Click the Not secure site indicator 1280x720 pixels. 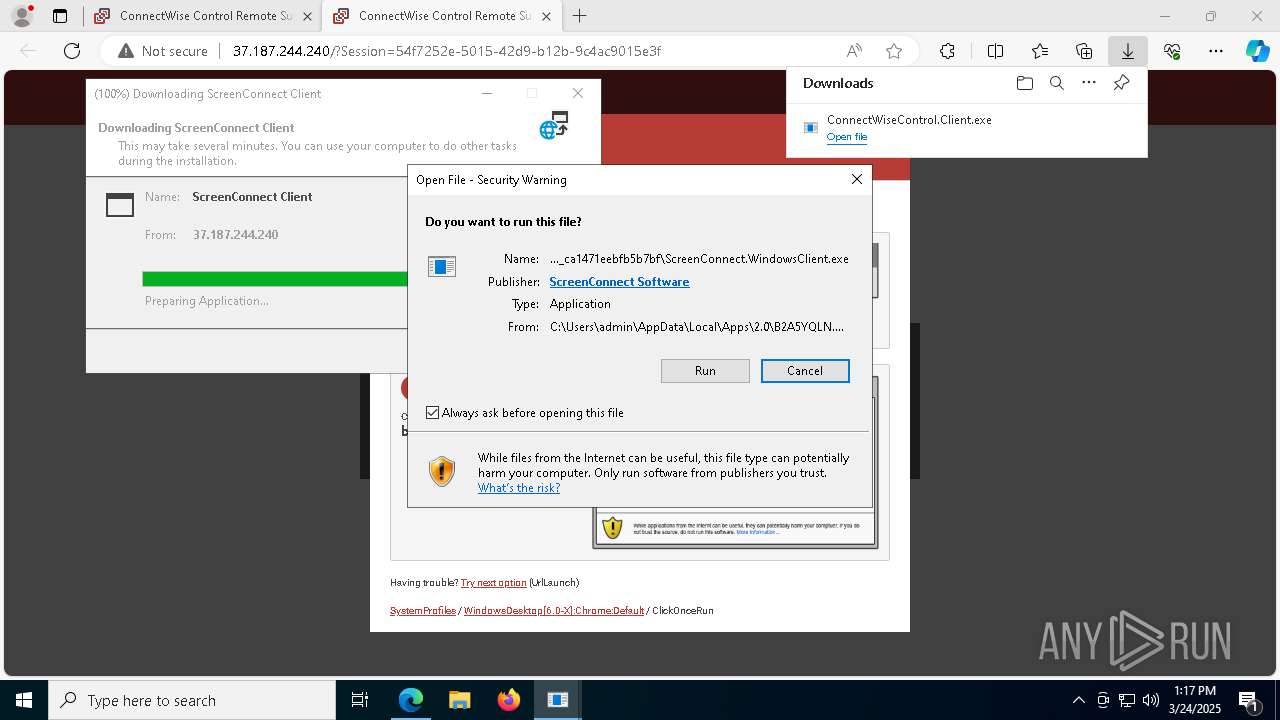click(x=163, y=51)
